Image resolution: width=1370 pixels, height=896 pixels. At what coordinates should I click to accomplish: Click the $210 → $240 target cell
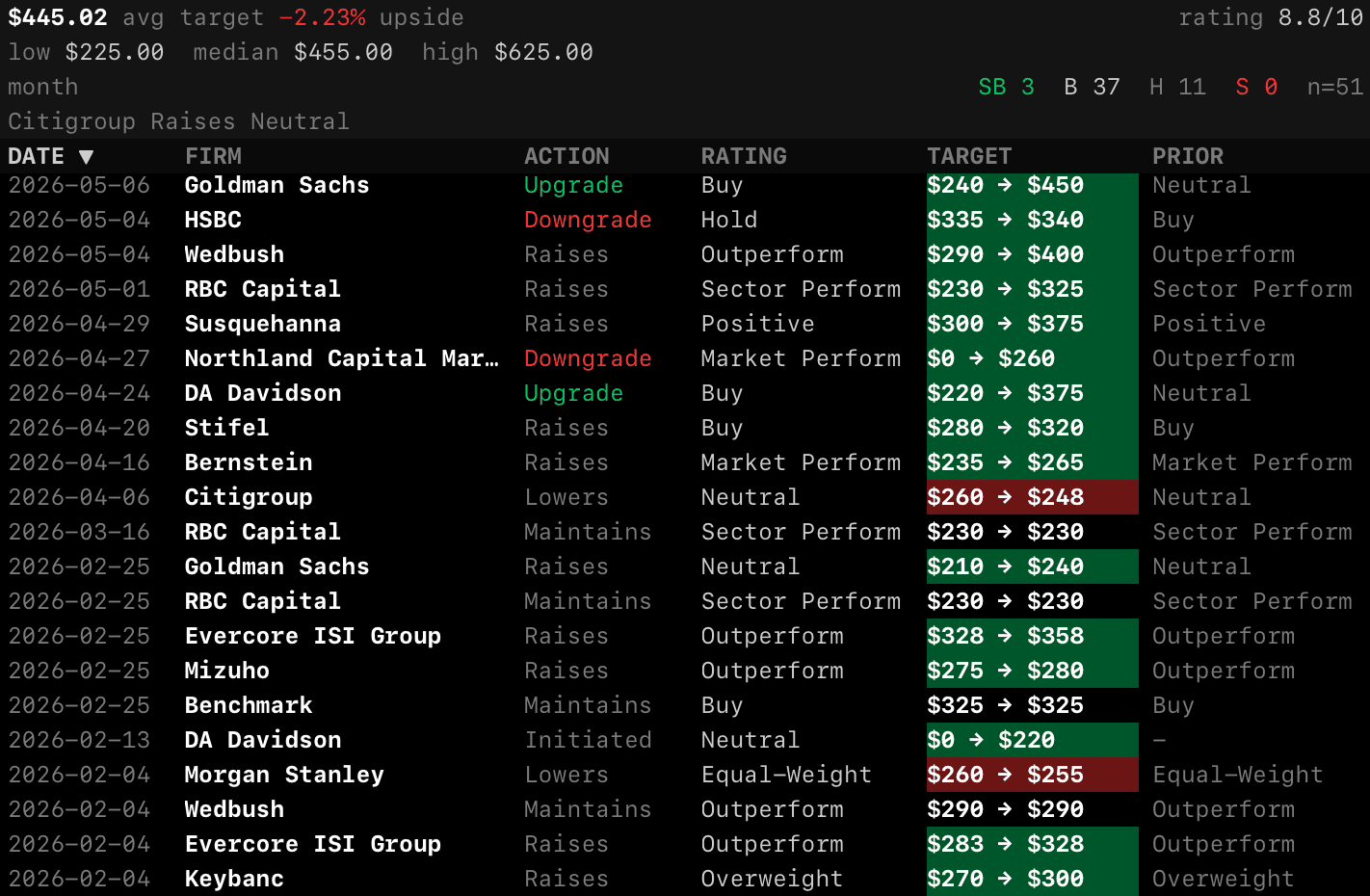click(x=1033, y=567)
